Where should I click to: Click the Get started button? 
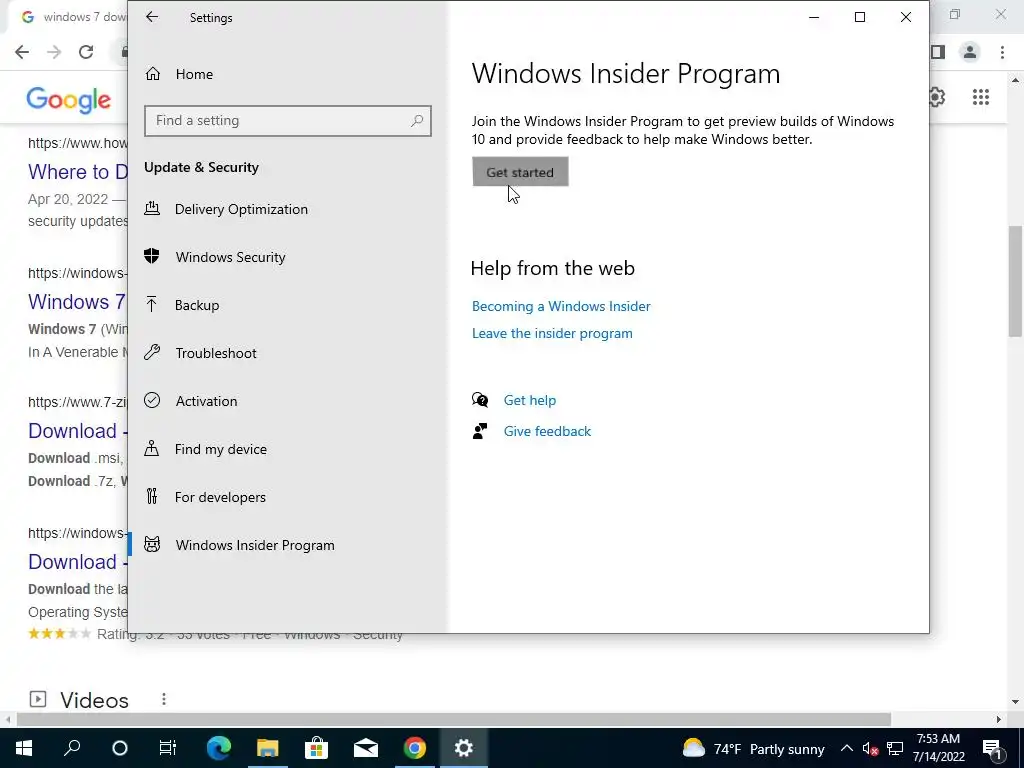520,172
